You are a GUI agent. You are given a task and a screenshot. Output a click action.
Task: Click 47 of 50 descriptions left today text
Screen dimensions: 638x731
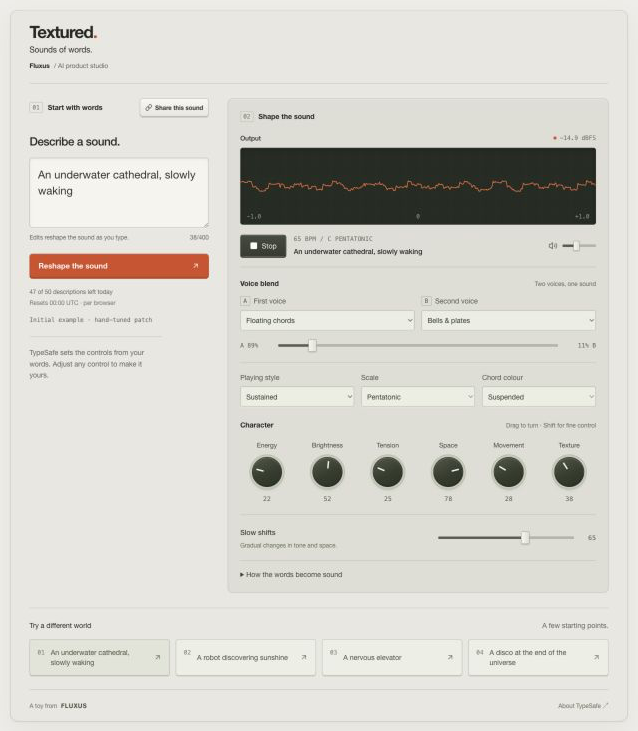point(71,292)
